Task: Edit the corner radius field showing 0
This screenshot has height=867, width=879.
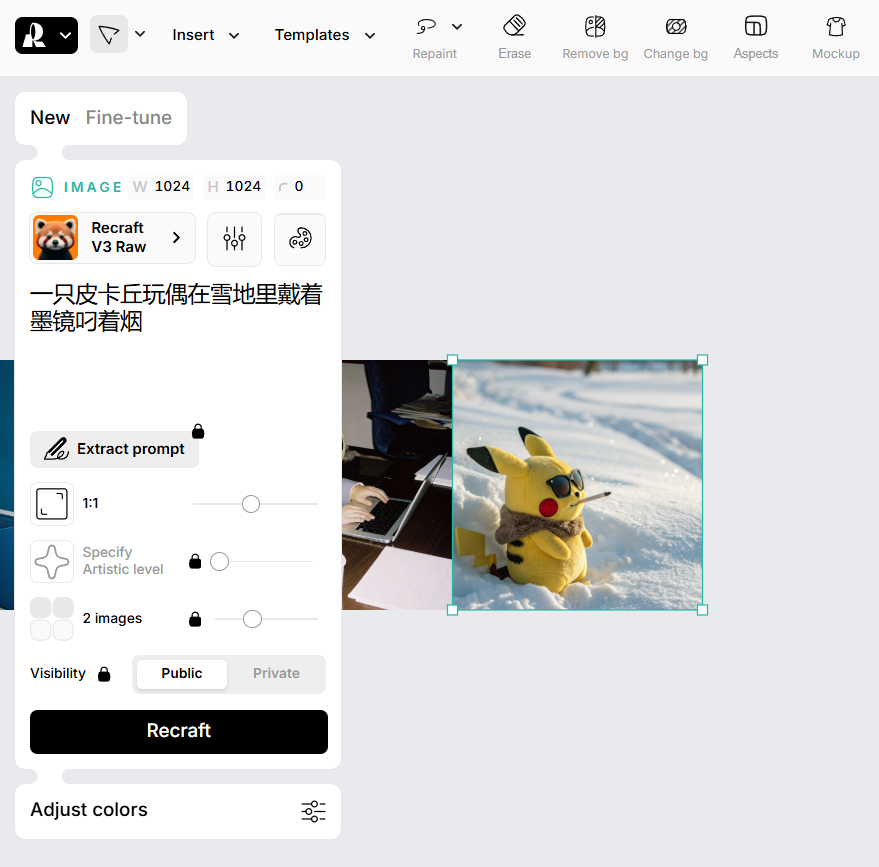Action: [x=299, y=187]
